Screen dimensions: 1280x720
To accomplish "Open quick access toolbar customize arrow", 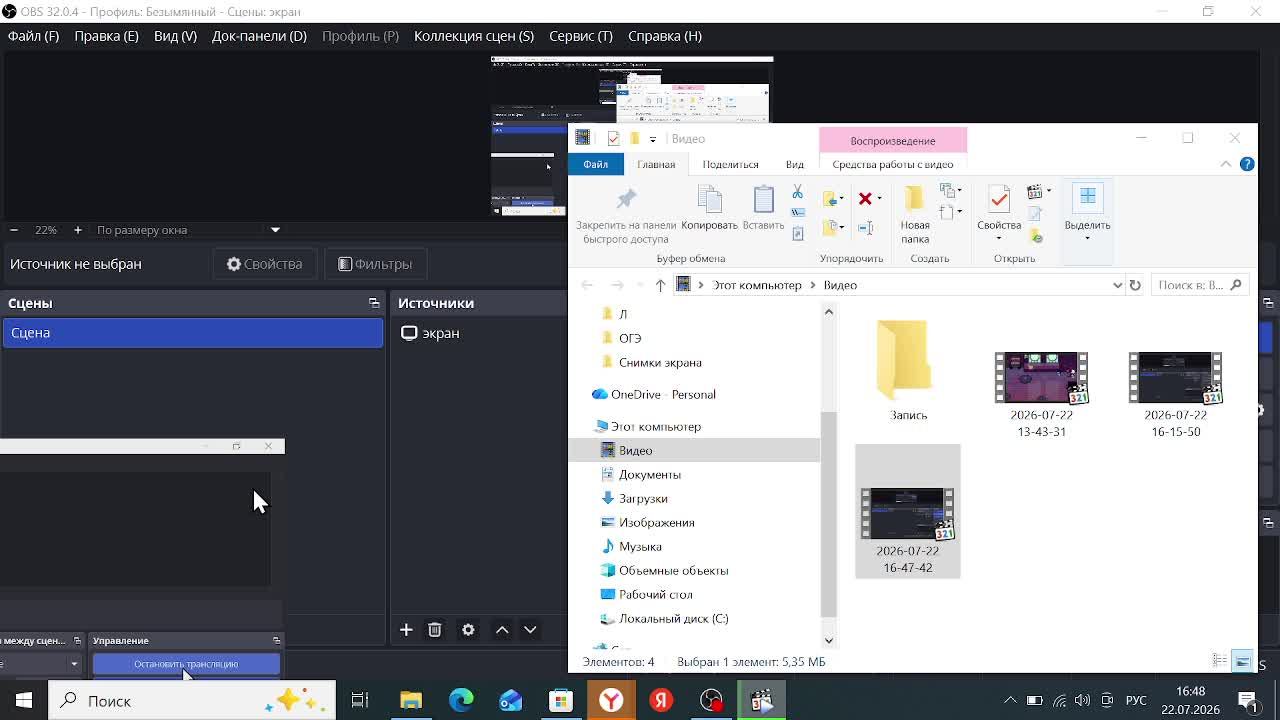I will pyautogui.click(x=652, y=139).
